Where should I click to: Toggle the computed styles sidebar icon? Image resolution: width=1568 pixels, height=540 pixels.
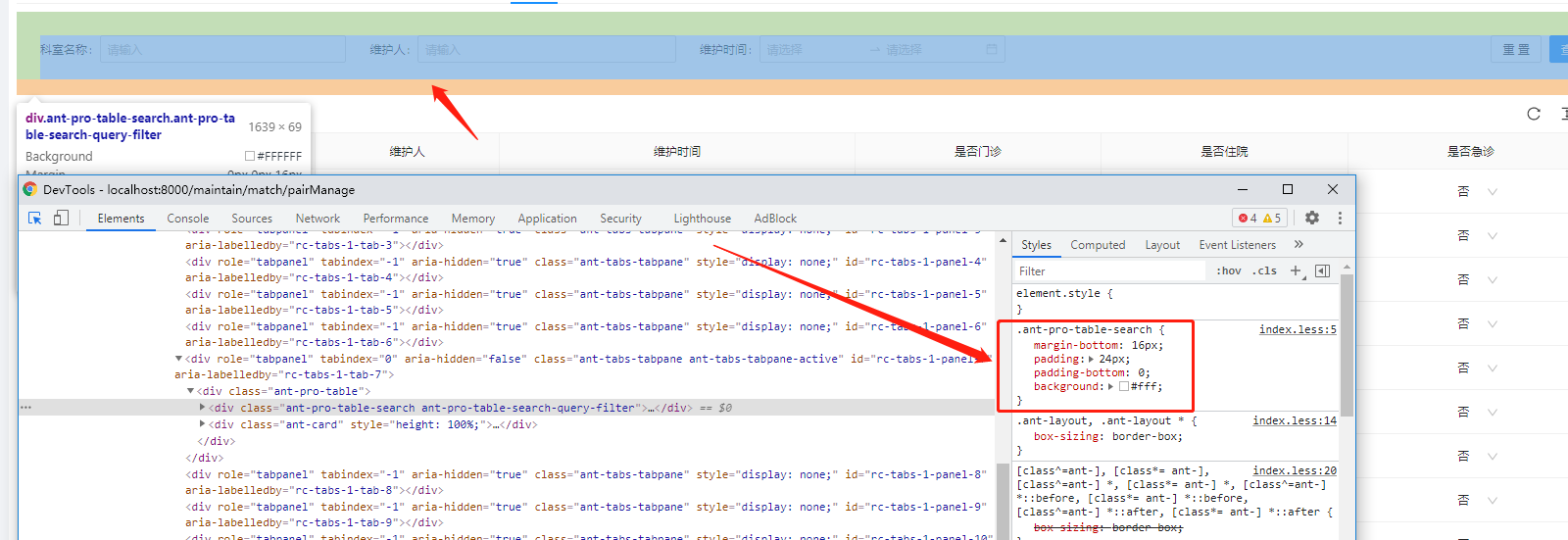click(1322, 270)
